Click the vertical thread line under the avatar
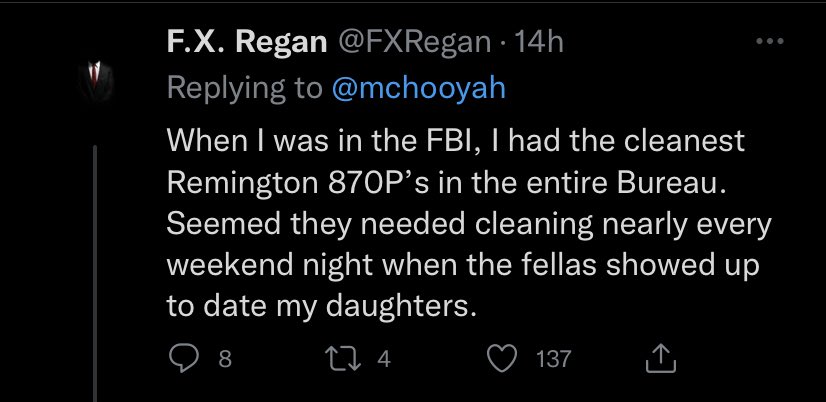 [x=97, y=250]
